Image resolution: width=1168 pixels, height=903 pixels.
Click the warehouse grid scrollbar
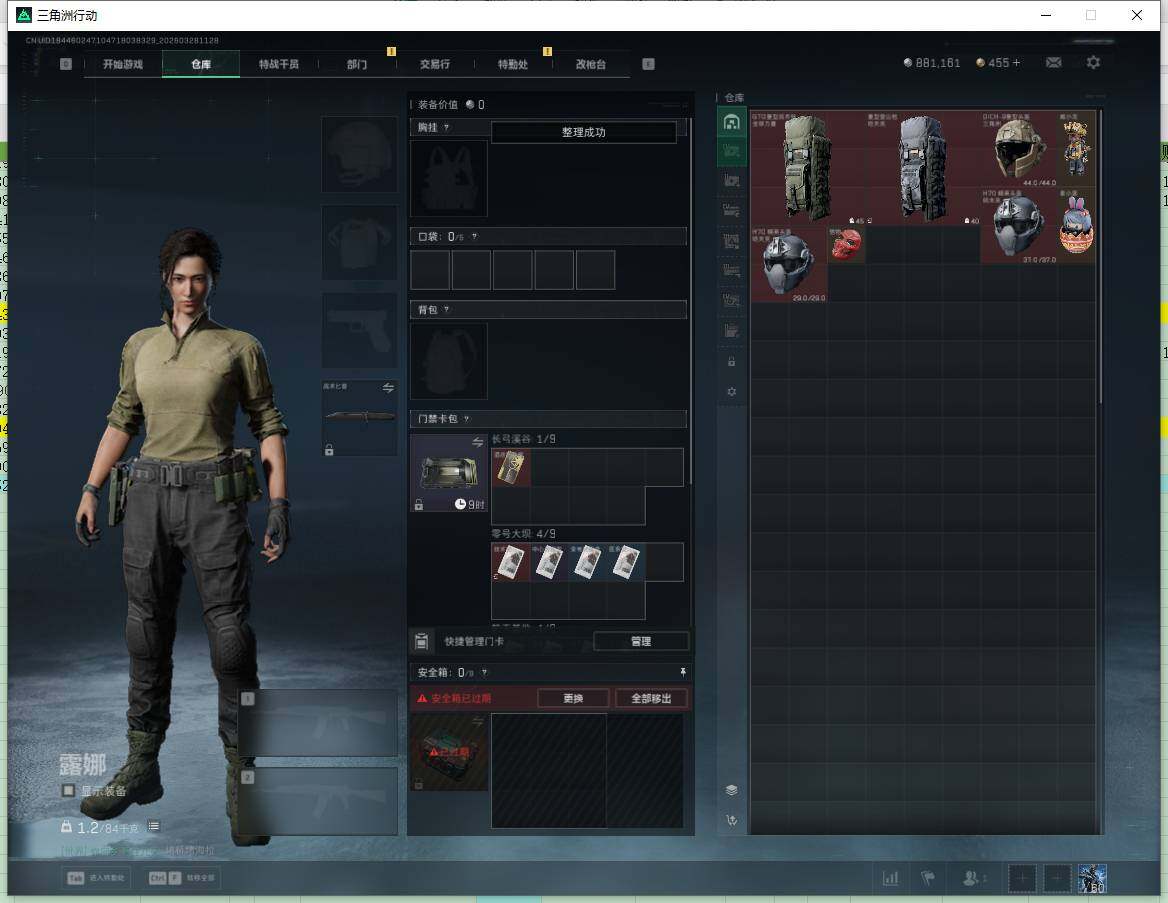(x=1099, y=257)
